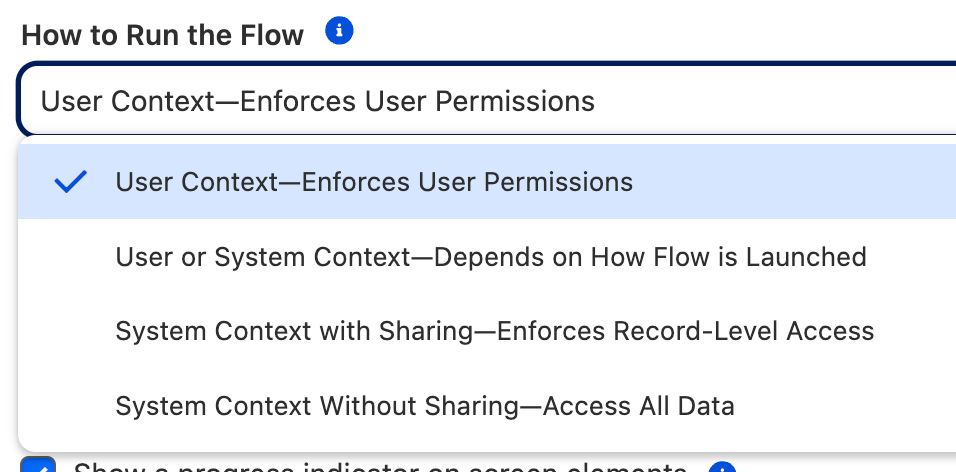Select the option depending on how flow is launched
The image size is (956, 472).
tap(487, 257)
